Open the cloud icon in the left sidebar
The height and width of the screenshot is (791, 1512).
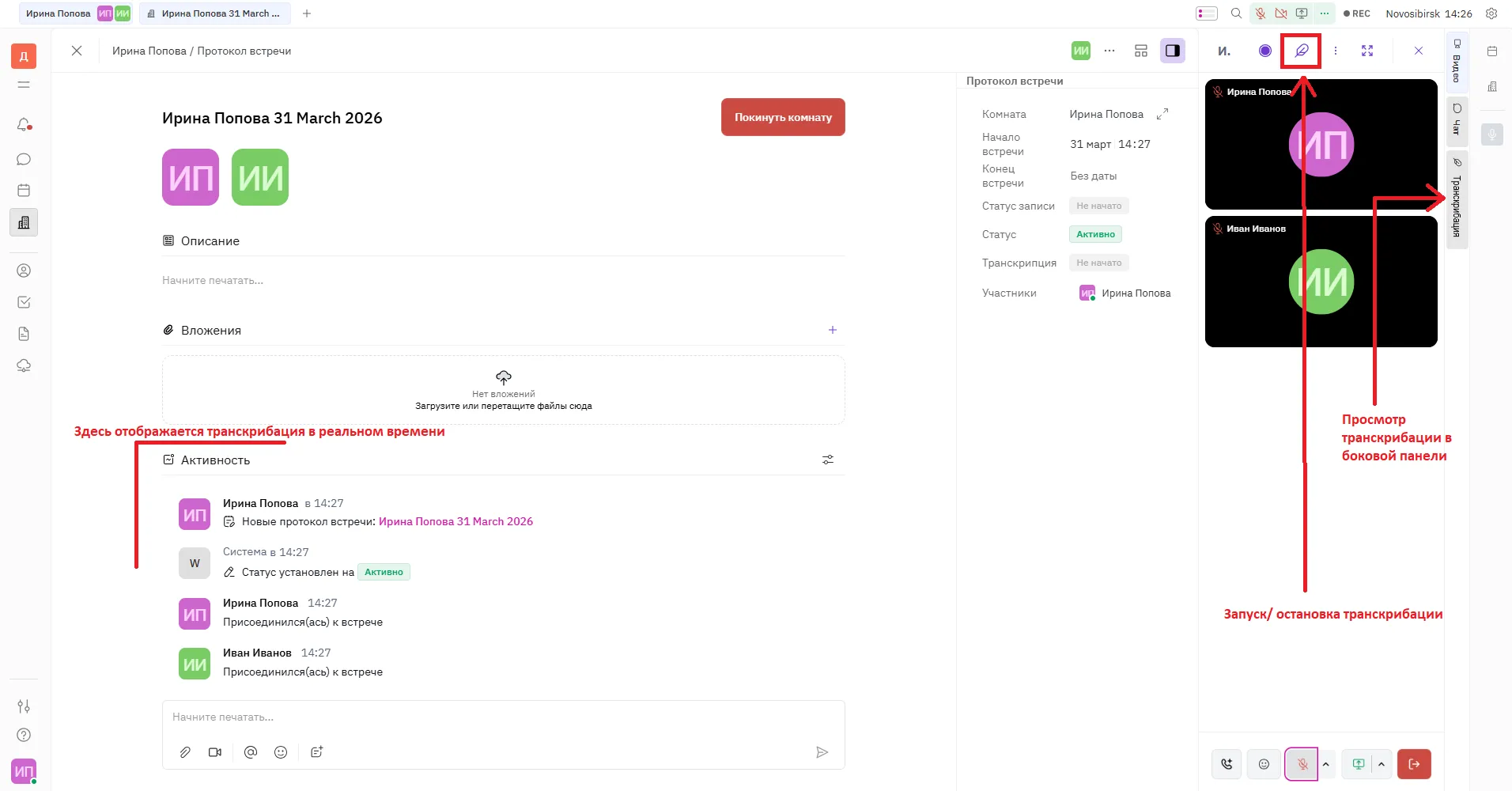[24, 365]
